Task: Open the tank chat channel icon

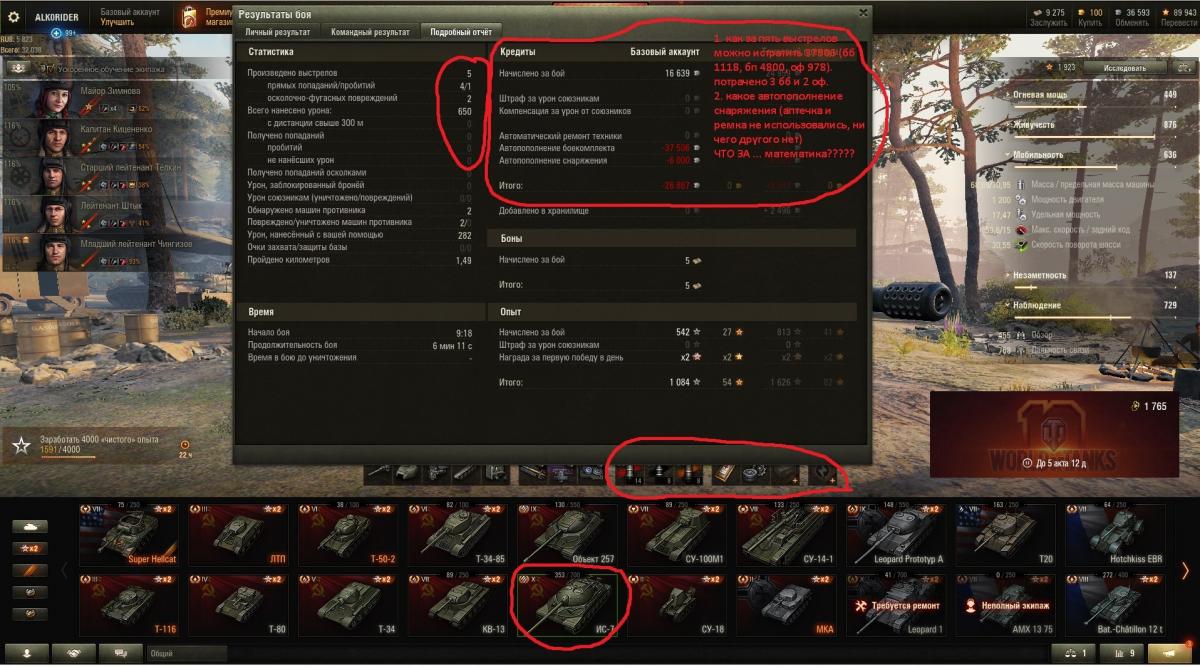Action: coord(120,653)
